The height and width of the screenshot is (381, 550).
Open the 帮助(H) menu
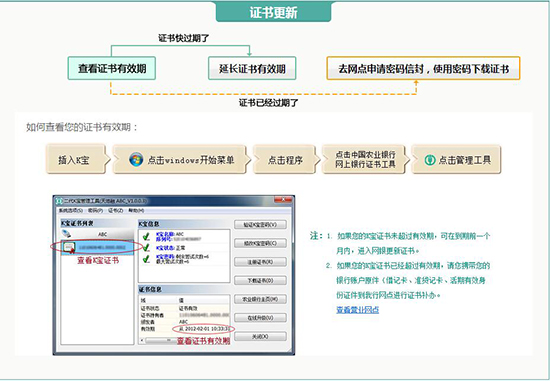click(136, 210)
